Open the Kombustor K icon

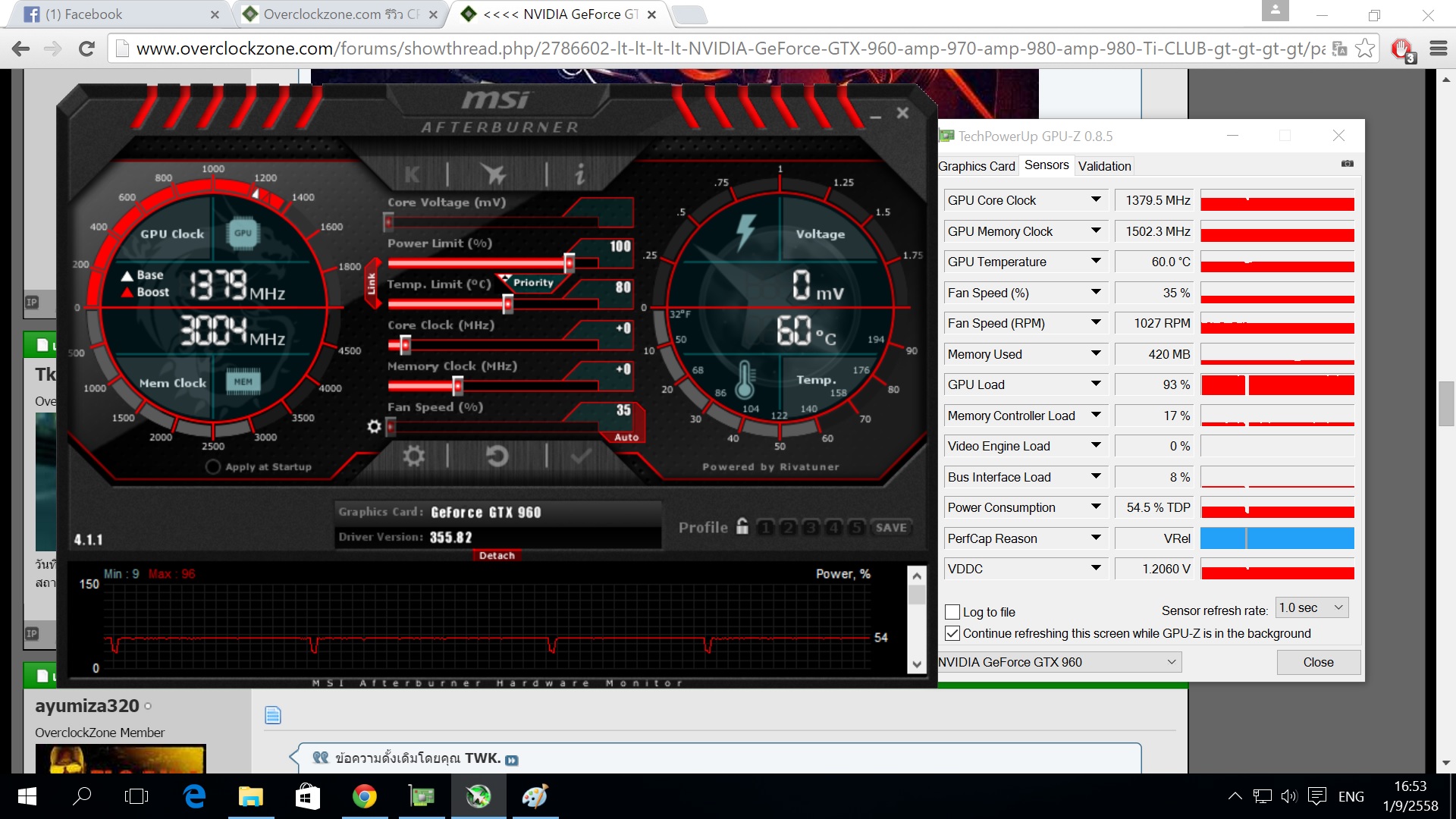412,175
